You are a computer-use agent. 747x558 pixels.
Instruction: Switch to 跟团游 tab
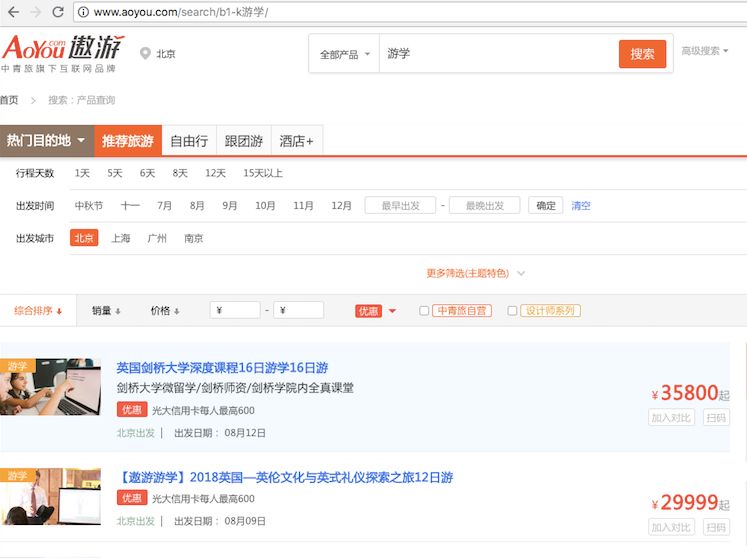tap(244, 141)
